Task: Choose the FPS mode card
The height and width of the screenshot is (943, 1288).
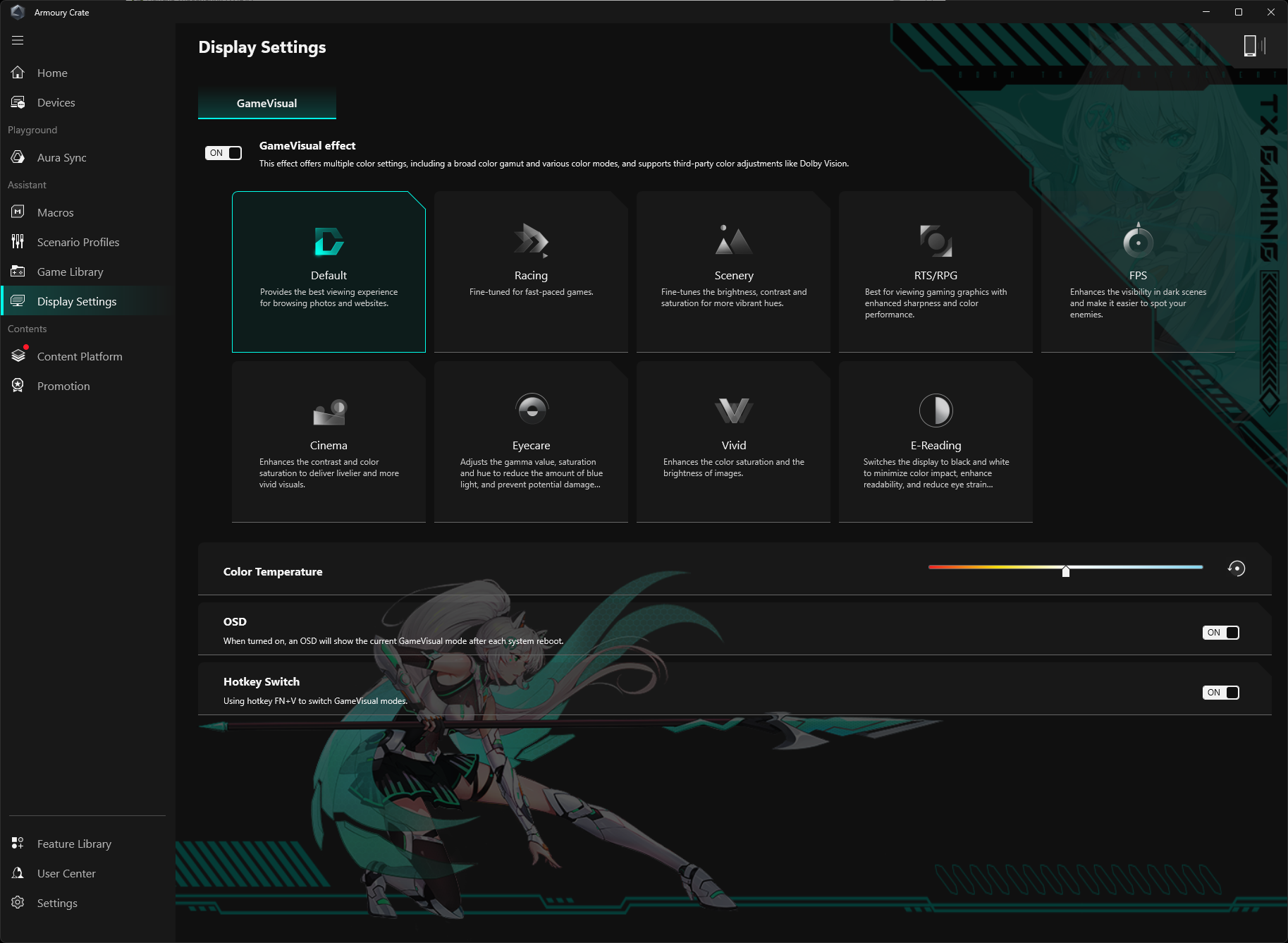Action: click(x=1138, y=272)
